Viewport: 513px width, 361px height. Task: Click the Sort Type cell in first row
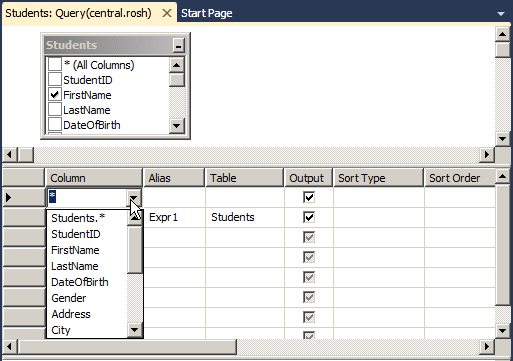tap(379, 197)
